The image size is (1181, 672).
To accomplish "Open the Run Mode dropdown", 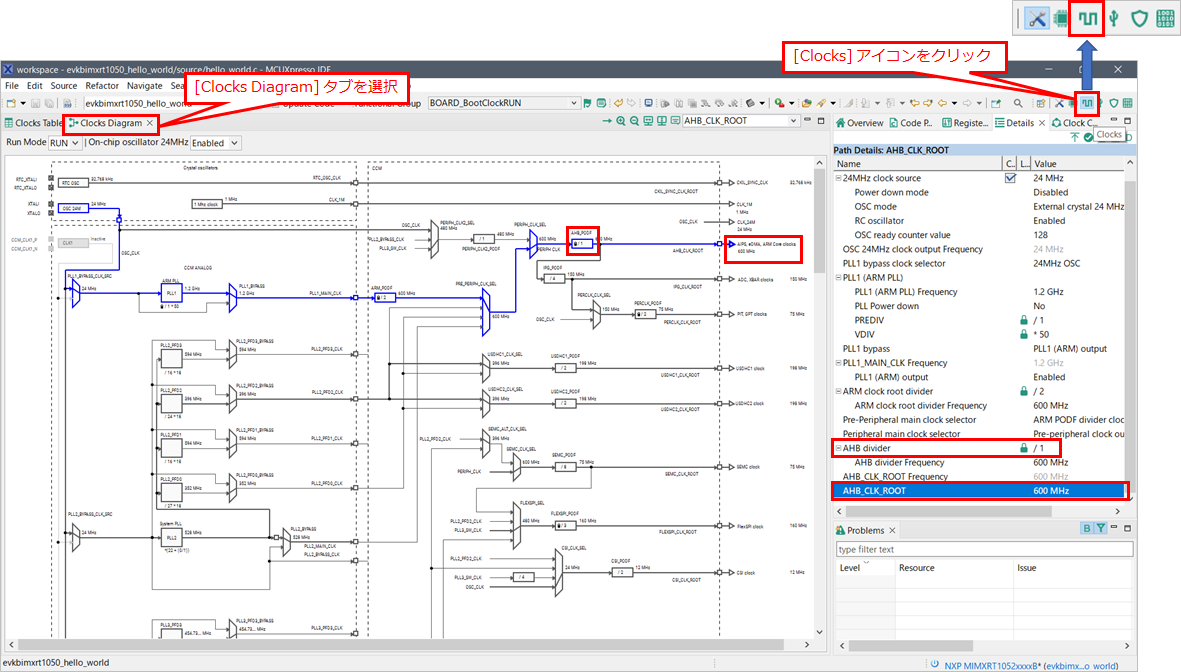I will tap(65, 143).
